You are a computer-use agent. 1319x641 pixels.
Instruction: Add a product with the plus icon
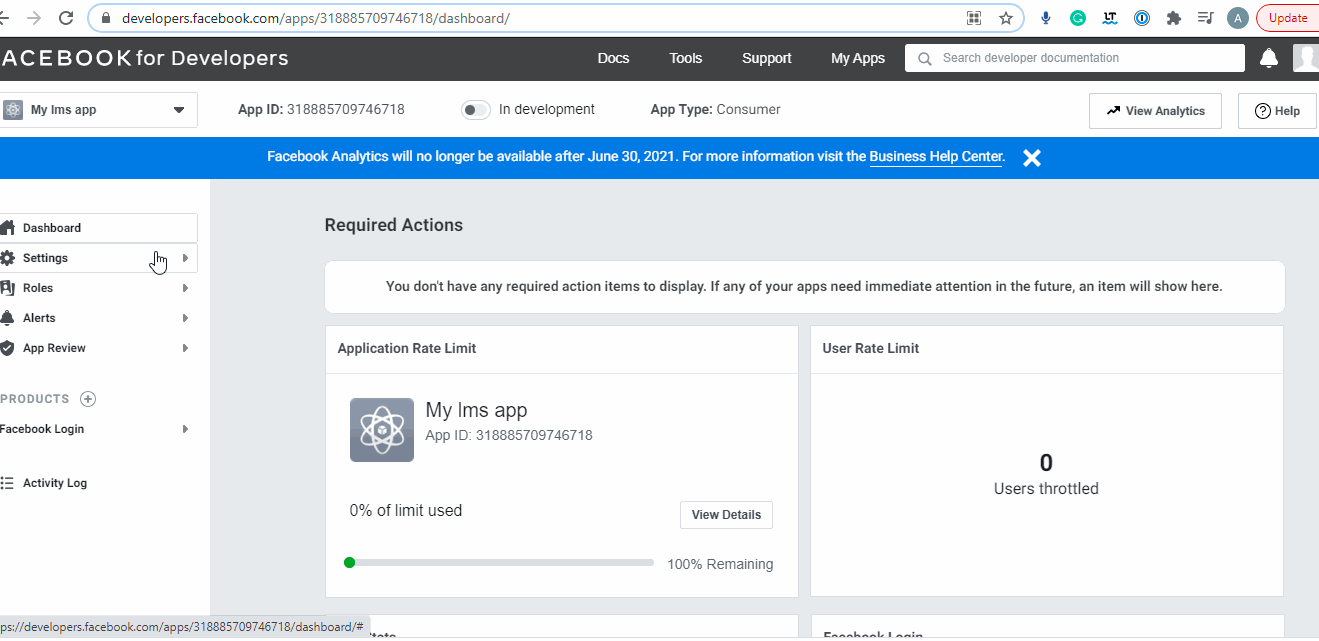88,399
